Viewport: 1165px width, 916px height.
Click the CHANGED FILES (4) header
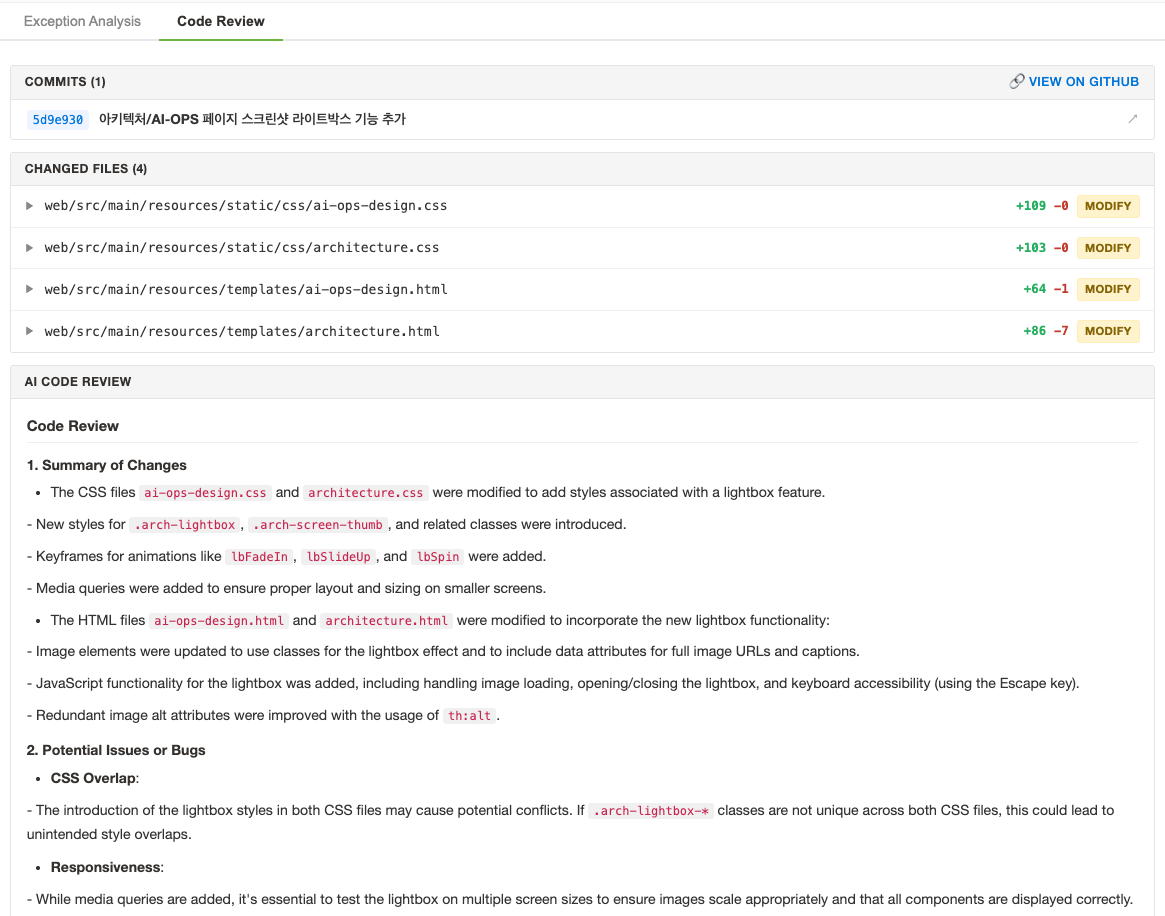[86, 169]
